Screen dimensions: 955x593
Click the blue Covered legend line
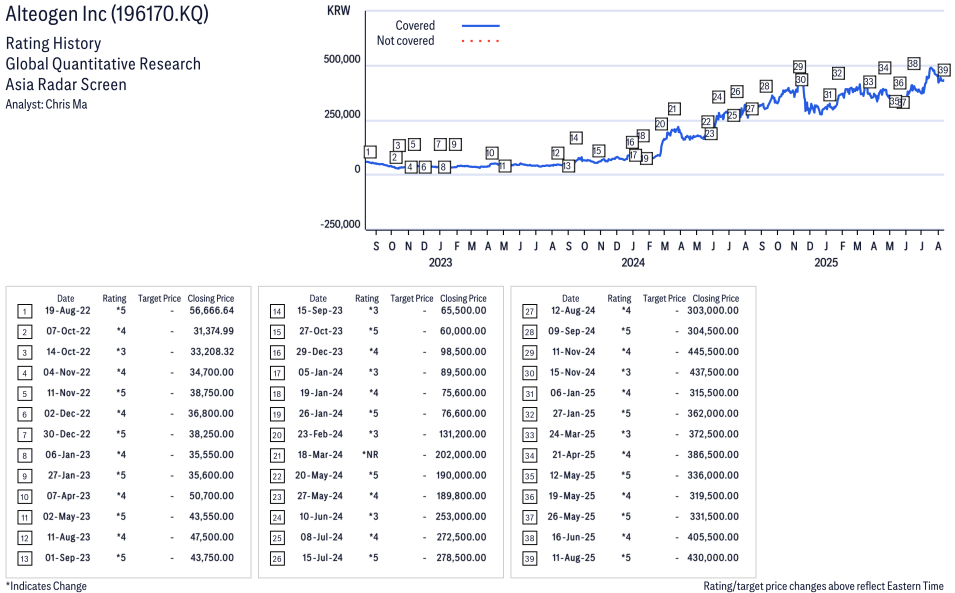(481, 26)
